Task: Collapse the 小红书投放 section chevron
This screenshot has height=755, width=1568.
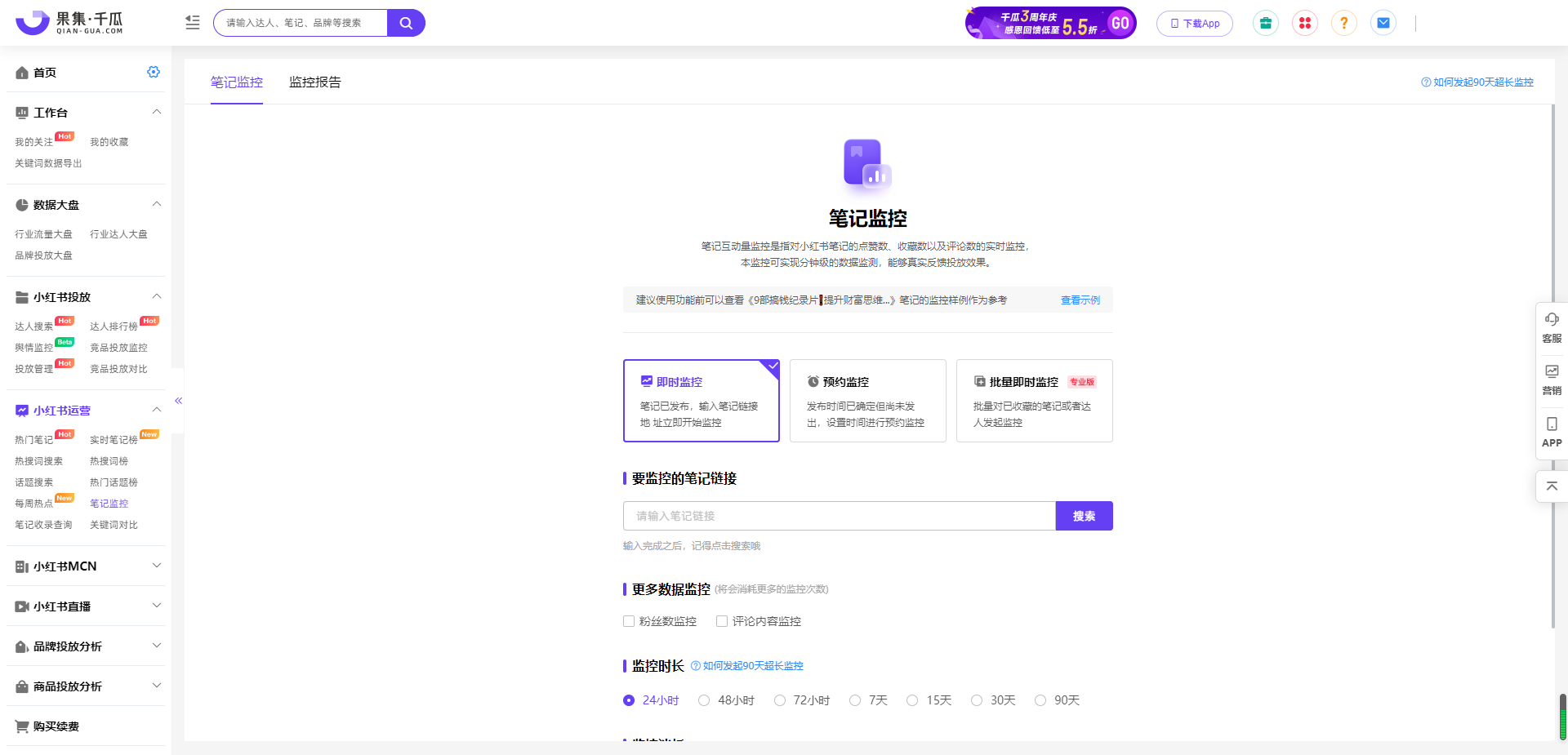Action: pyautogui.click(x=157, y=296)
